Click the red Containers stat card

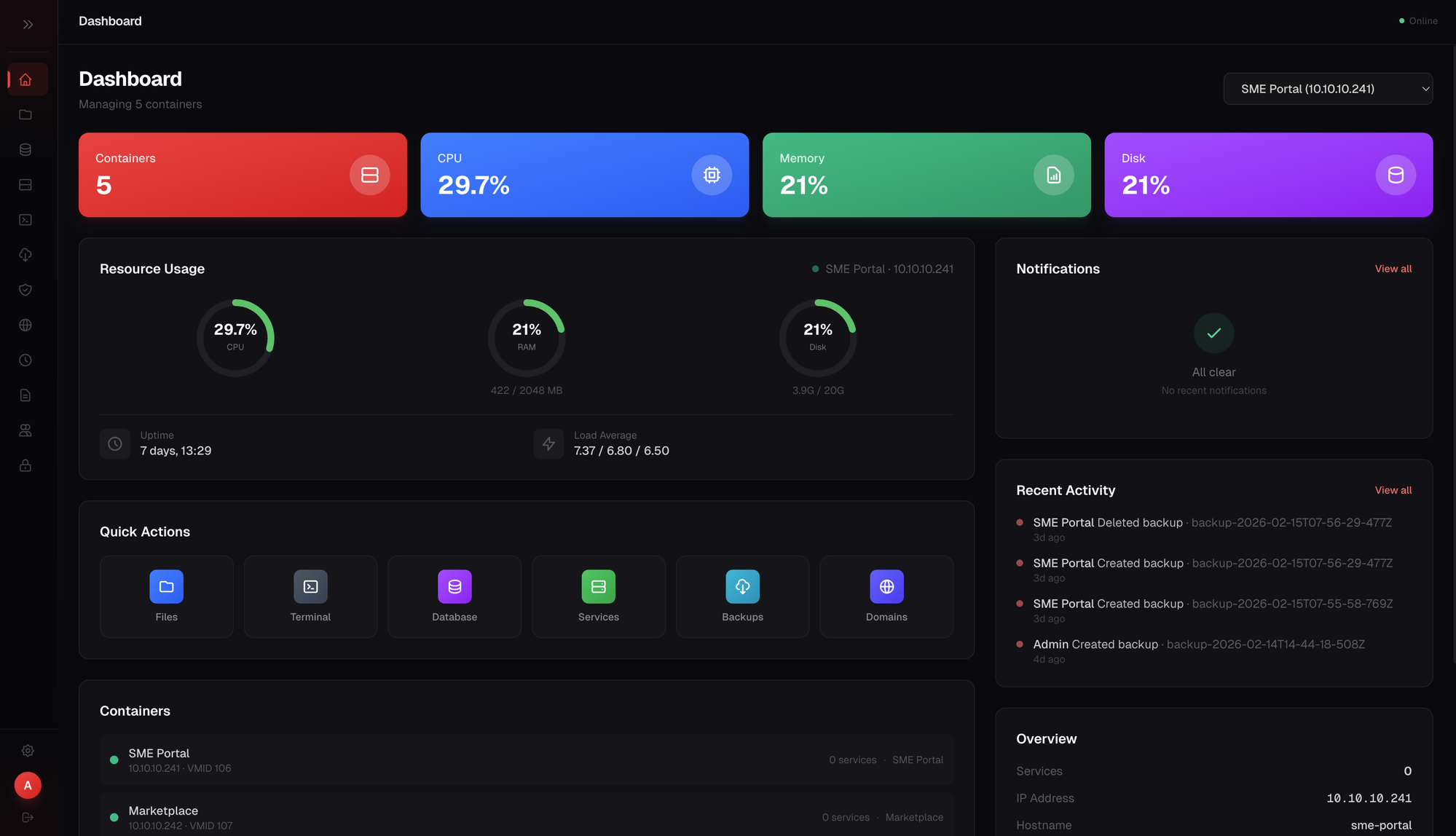pyautogui.click(x=243, y=175)
